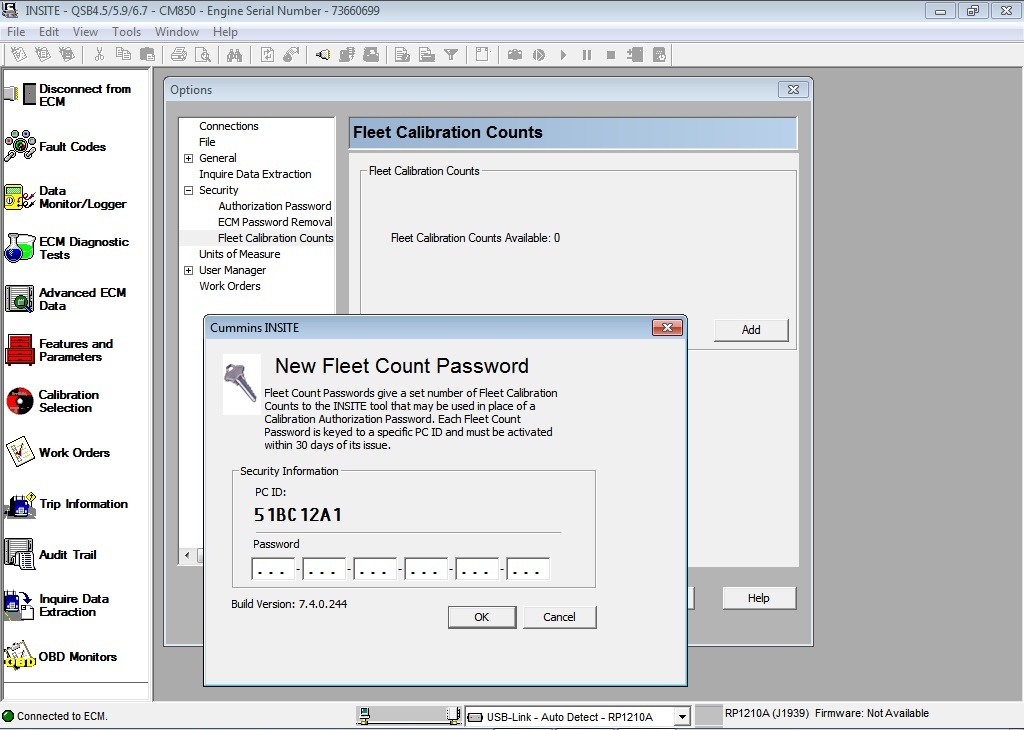This screenshot has height=730, width=1024.
Task: Click the Stop toolbar button
Action: click(x=611, y=55)
